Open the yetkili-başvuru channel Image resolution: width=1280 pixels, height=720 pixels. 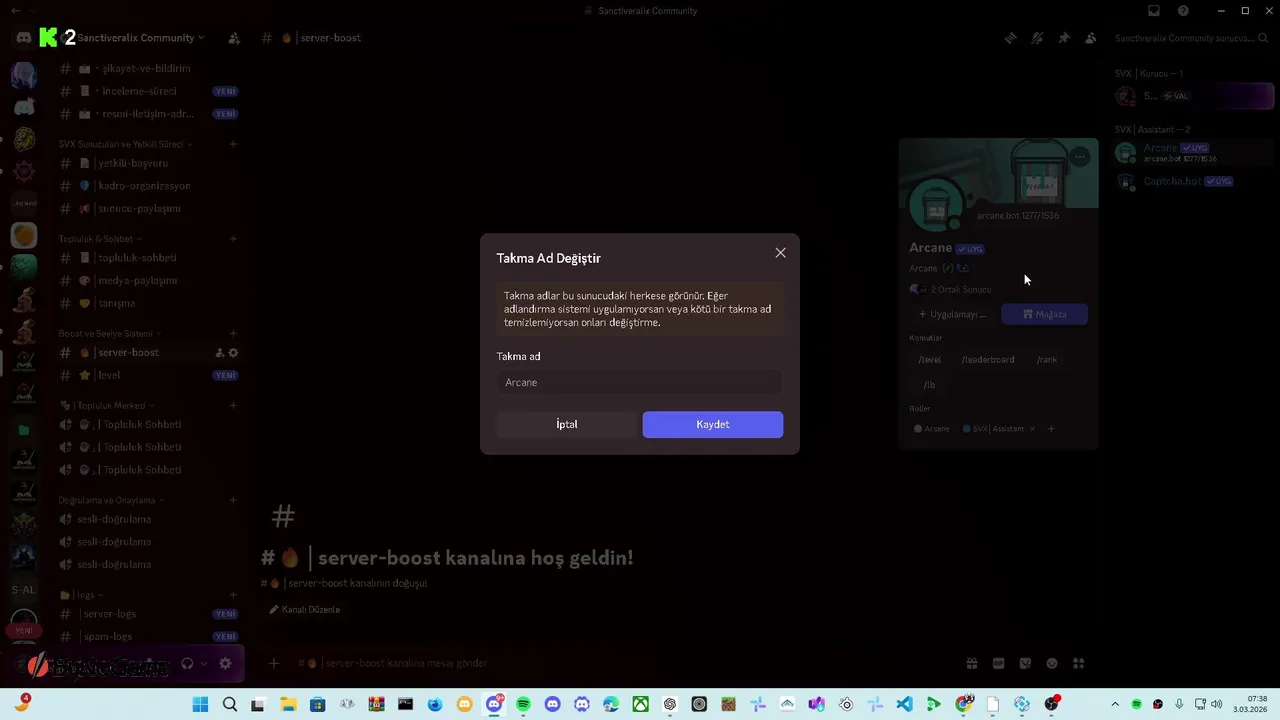click(147, 163)
